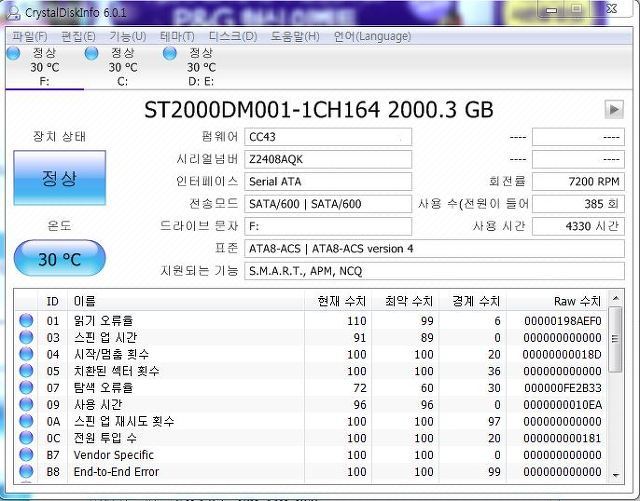The height and width of the screenshot is (501, 640).
Task: Click the transfer mode field SATA/600
Action: click(x=328, y=204)
